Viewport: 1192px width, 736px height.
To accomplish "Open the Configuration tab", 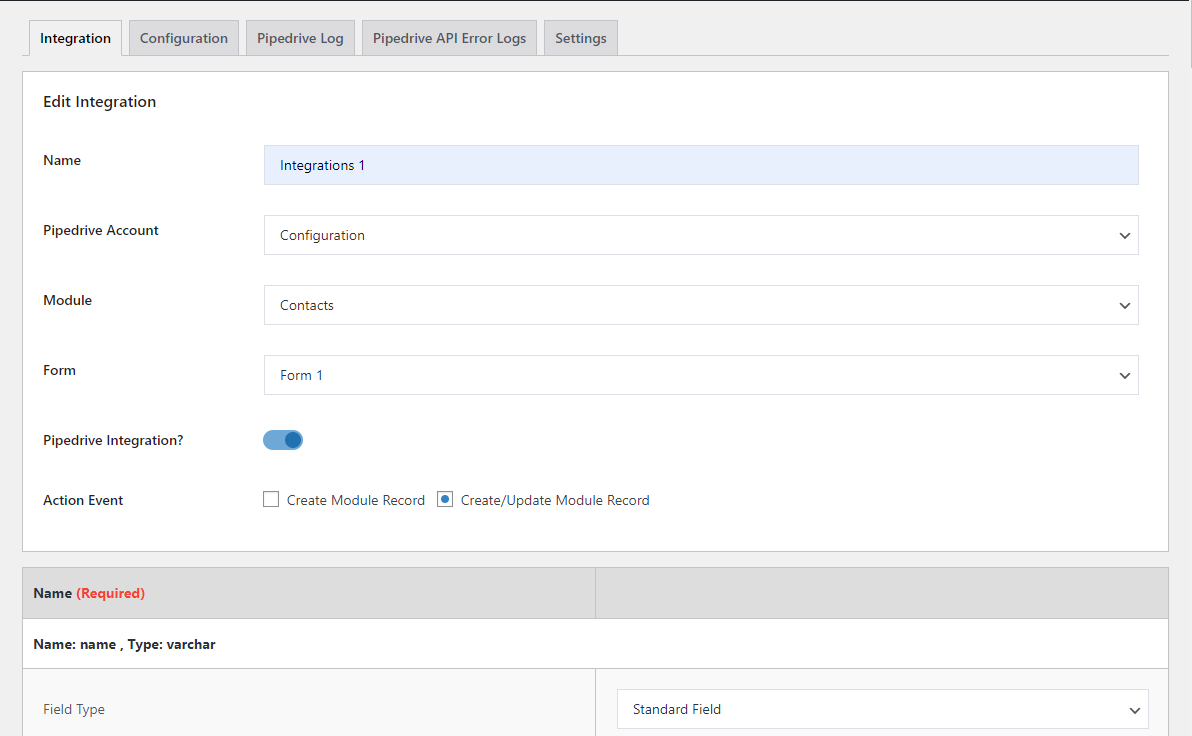I will (x=184, y=38).
